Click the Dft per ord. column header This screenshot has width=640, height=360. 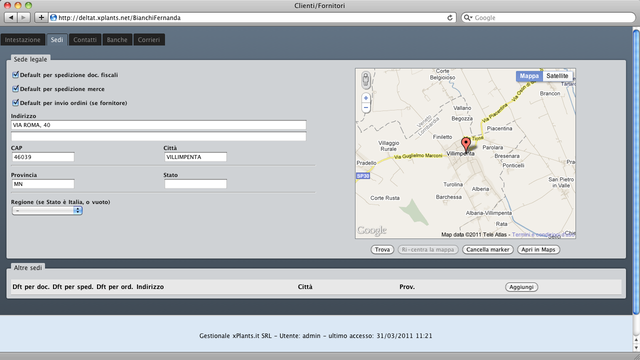115,287
